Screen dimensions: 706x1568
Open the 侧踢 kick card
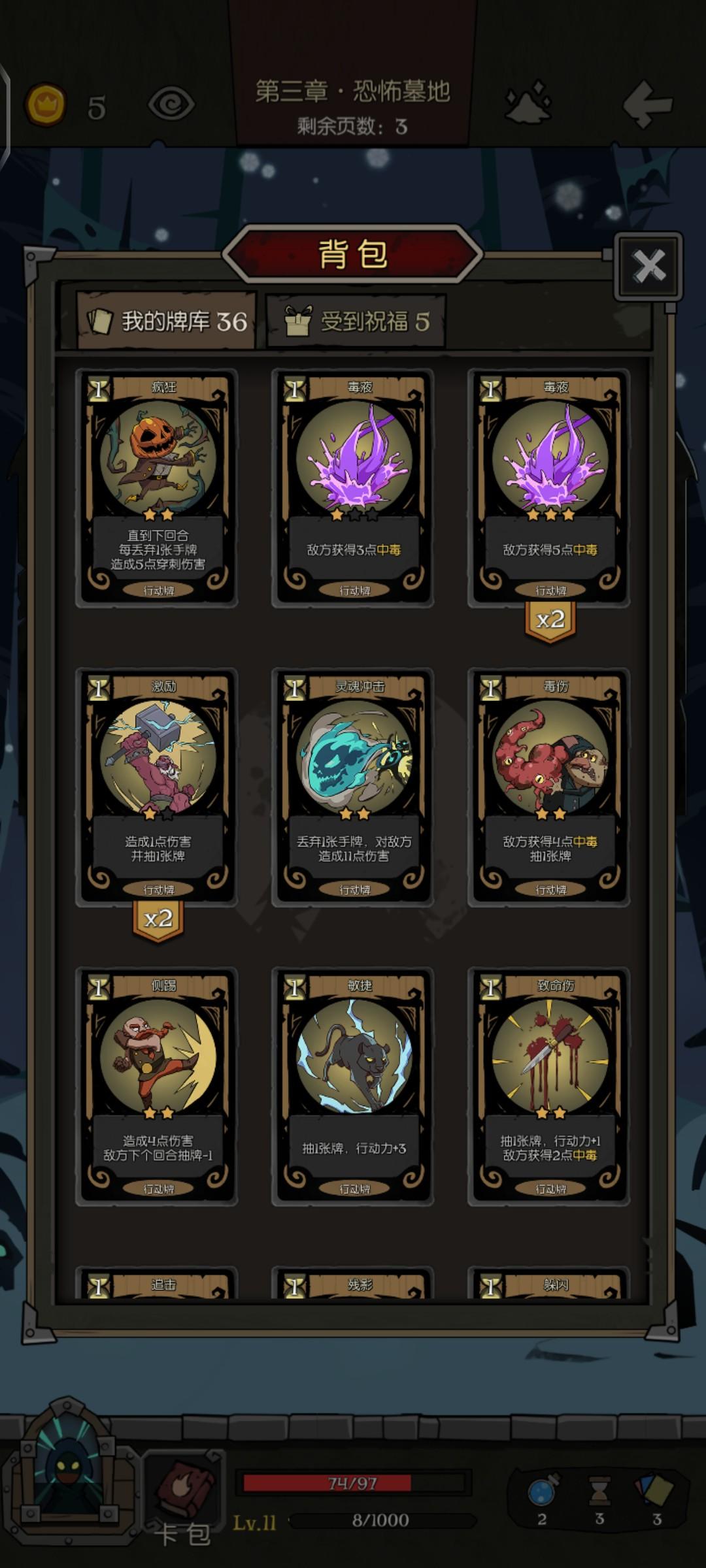[x=157, y=1086]
